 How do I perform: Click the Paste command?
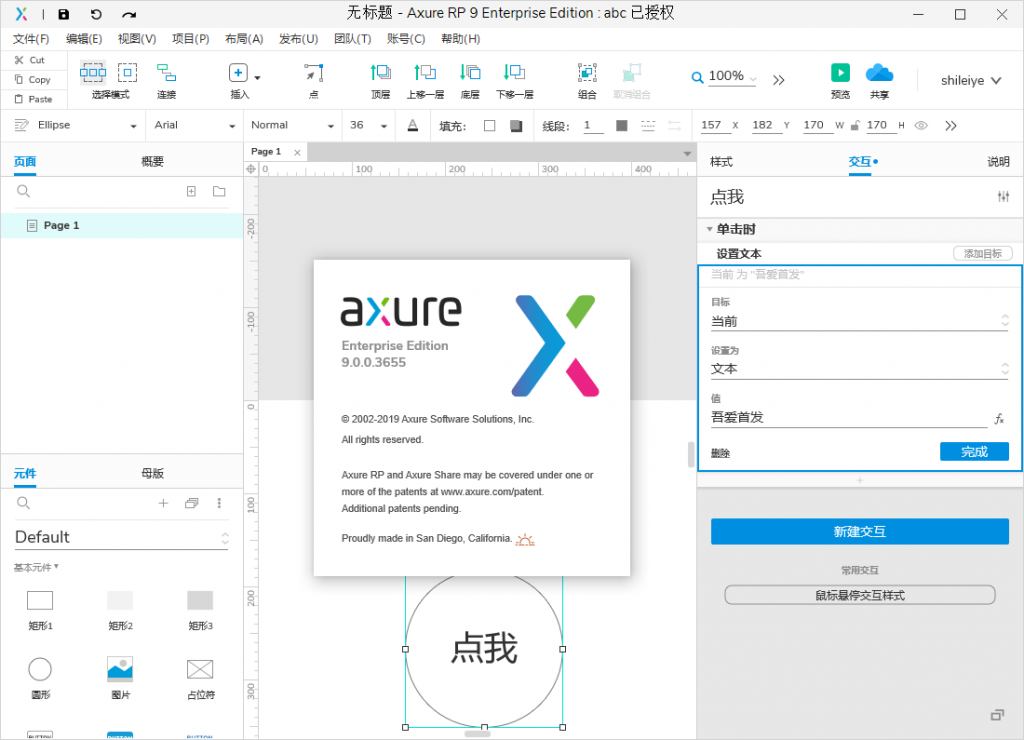(33, 99)
